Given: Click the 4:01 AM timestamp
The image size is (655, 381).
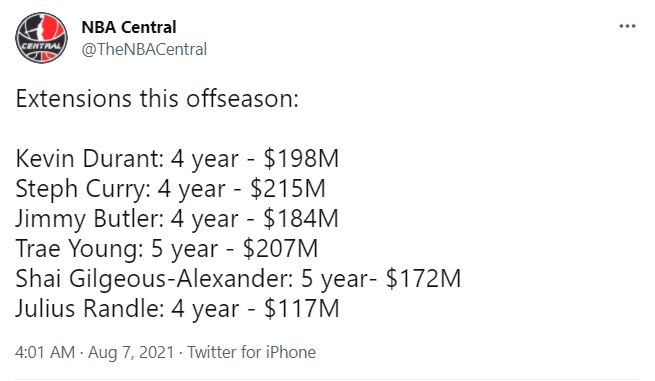Looking at the screenshot, I should (45, 352).
